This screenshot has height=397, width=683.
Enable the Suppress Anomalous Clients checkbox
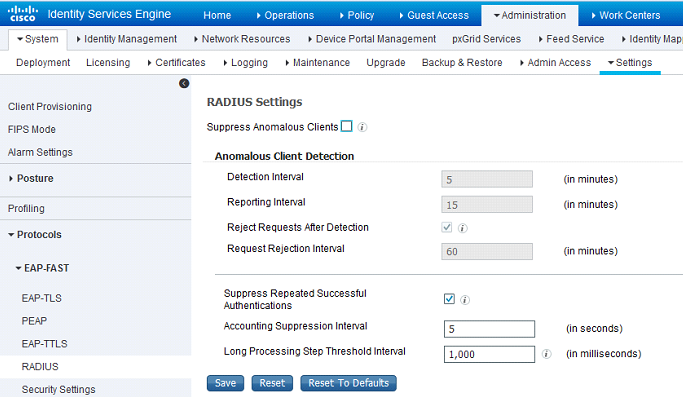(x=346, y=126)
